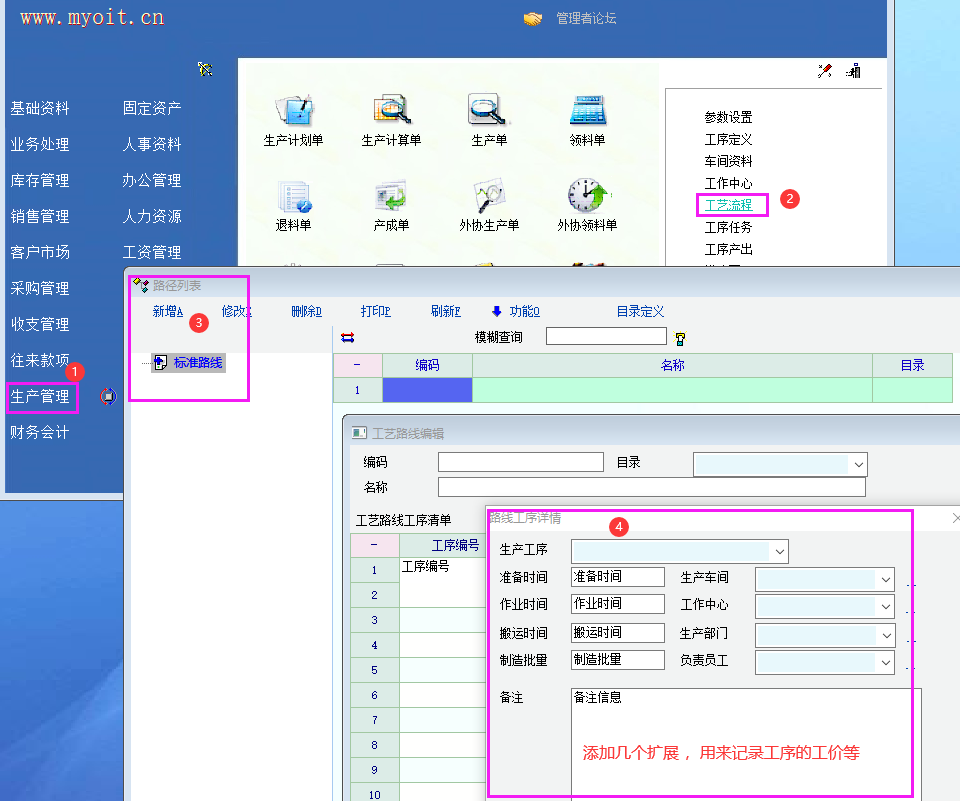The image size is (960, 801).
Task: Click the 工艺流程 link
Action: point(728,206)
